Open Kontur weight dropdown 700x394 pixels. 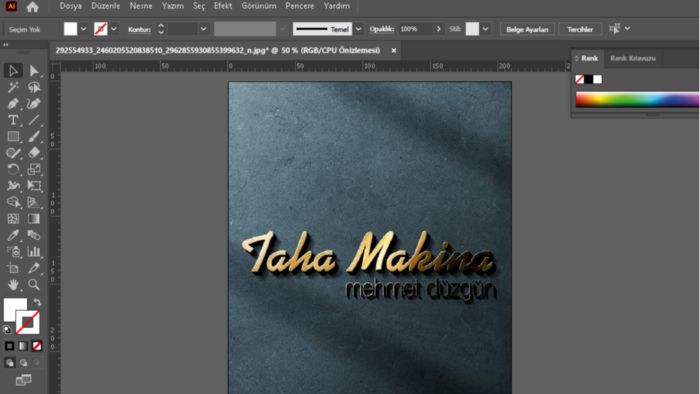pyautogui.click(x=204, y=29)
